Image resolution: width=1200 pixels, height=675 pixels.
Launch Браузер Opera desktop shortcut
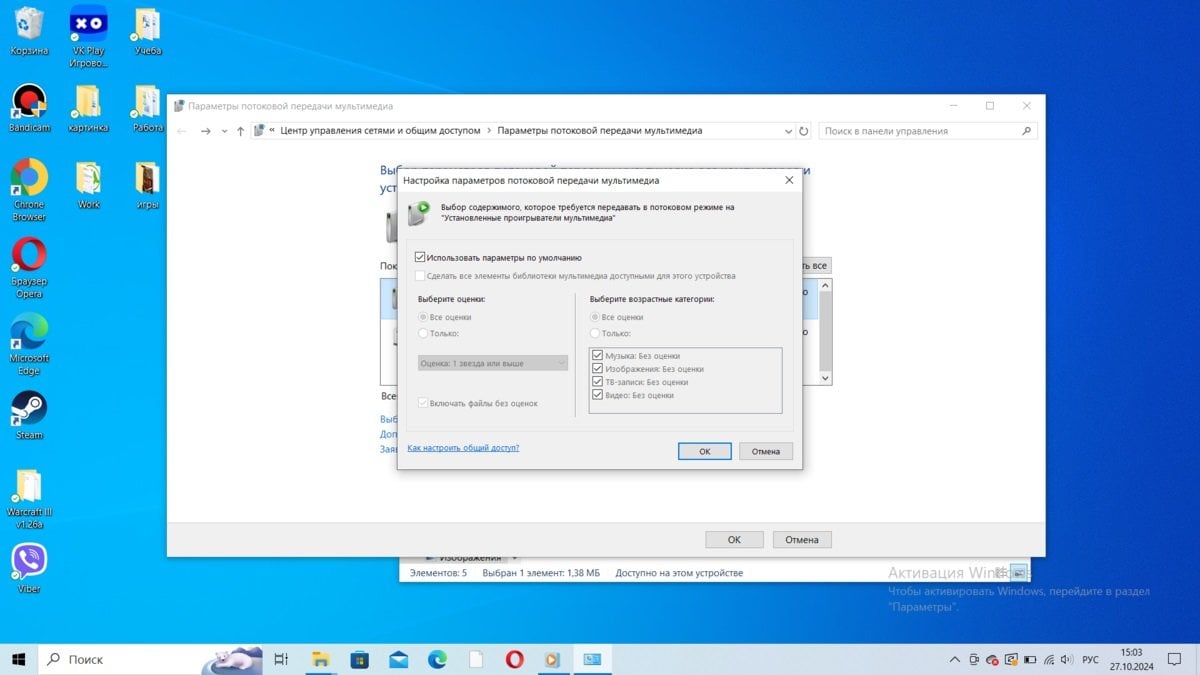[x=29, y=268]
